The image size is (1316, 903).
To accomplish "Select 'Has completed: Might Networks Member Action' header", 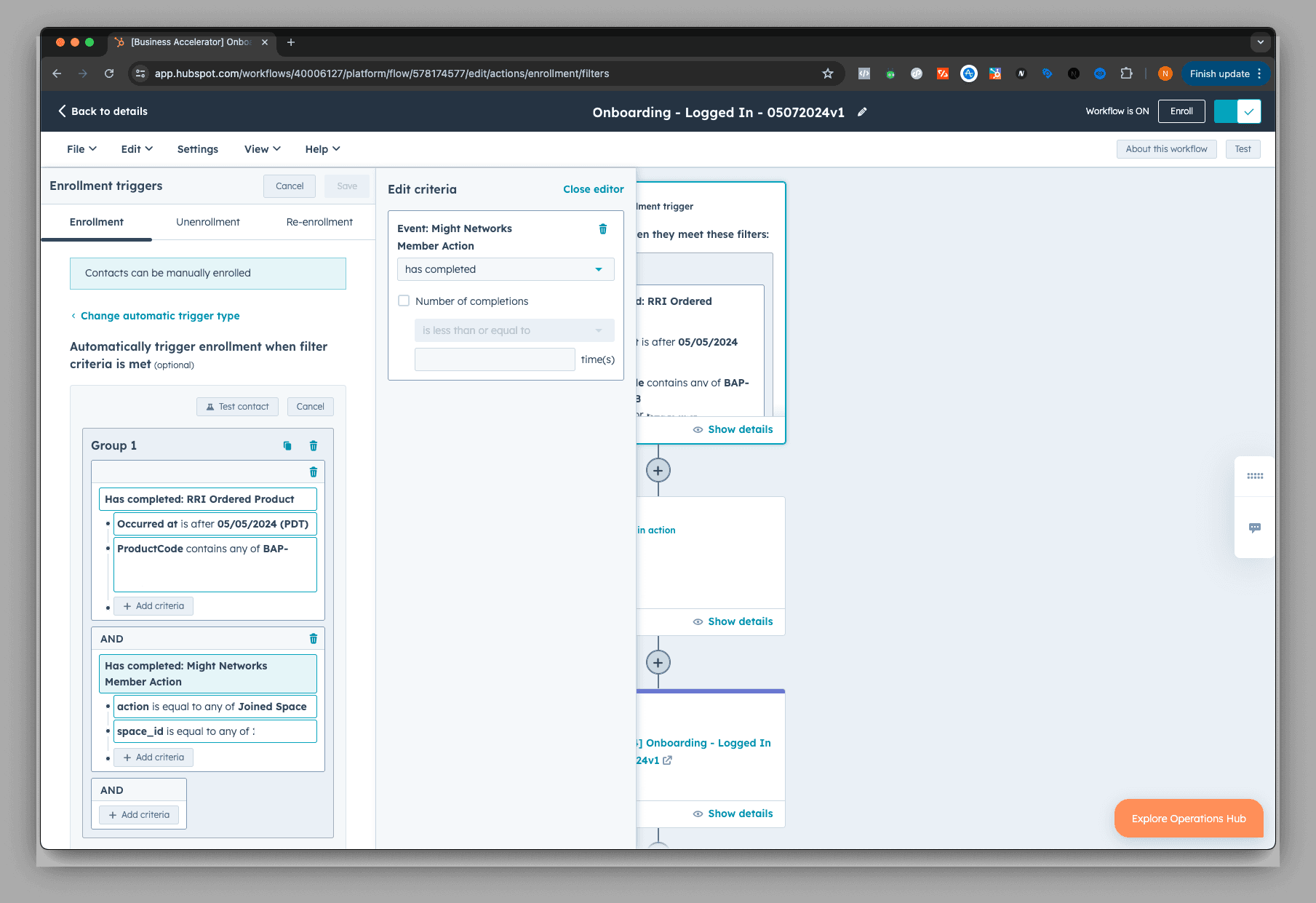I will pos(208,674).
